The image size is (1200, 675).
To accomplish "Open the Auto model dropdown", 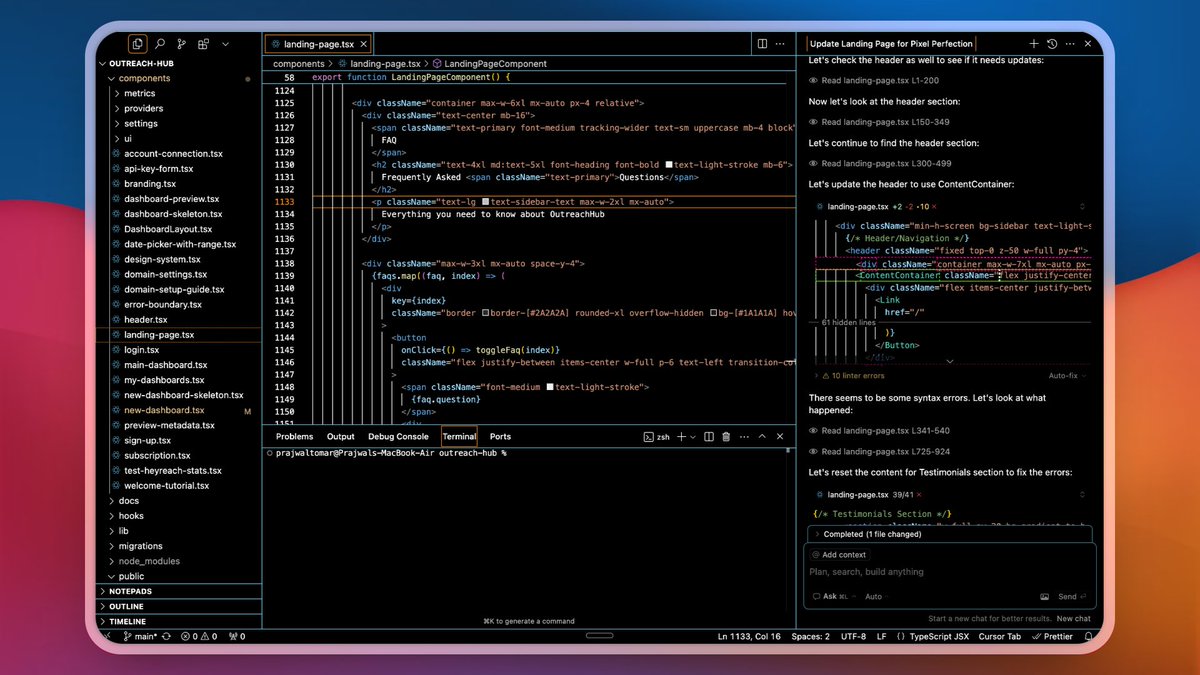I will tap(877, 597).
